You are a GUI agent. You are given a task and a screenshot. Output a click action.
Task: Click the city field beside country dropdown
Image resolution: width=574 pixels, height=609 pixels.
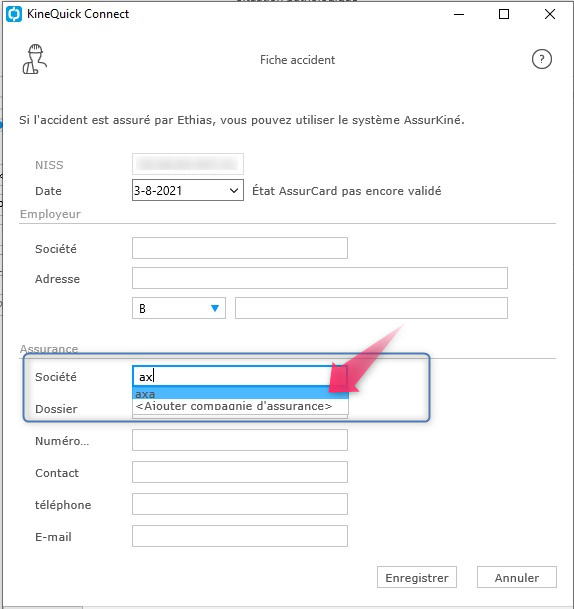(371, 308)
